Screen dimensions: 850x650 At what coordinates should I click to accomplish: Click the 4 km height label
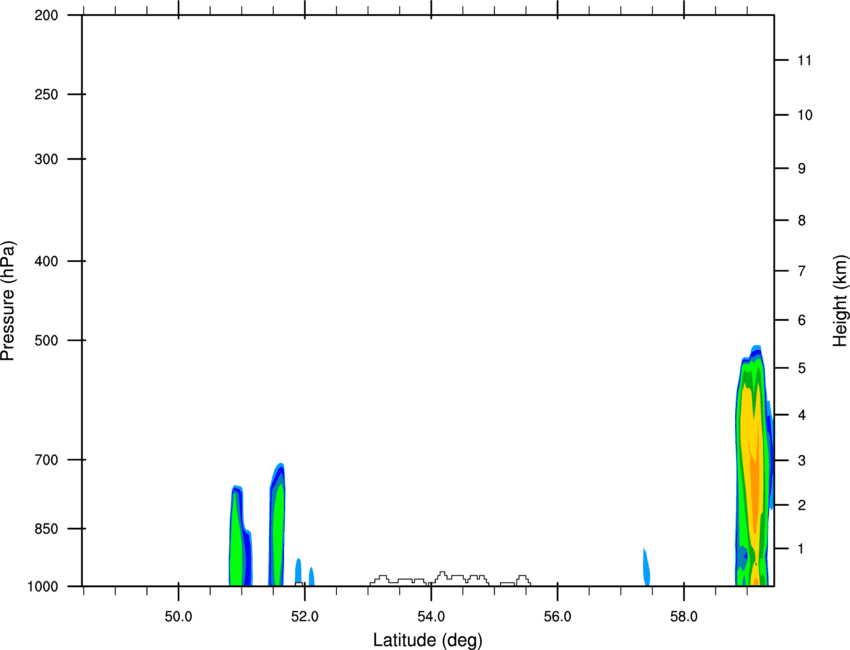tap(802, 415)
